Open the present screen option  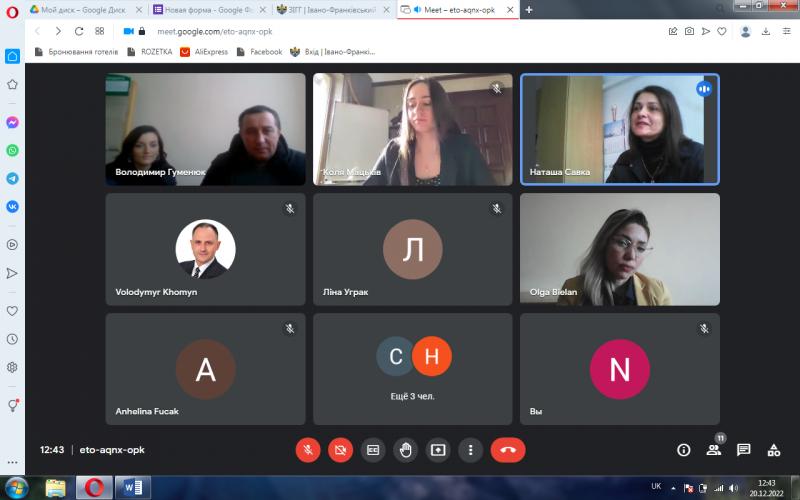coord(438,450)
